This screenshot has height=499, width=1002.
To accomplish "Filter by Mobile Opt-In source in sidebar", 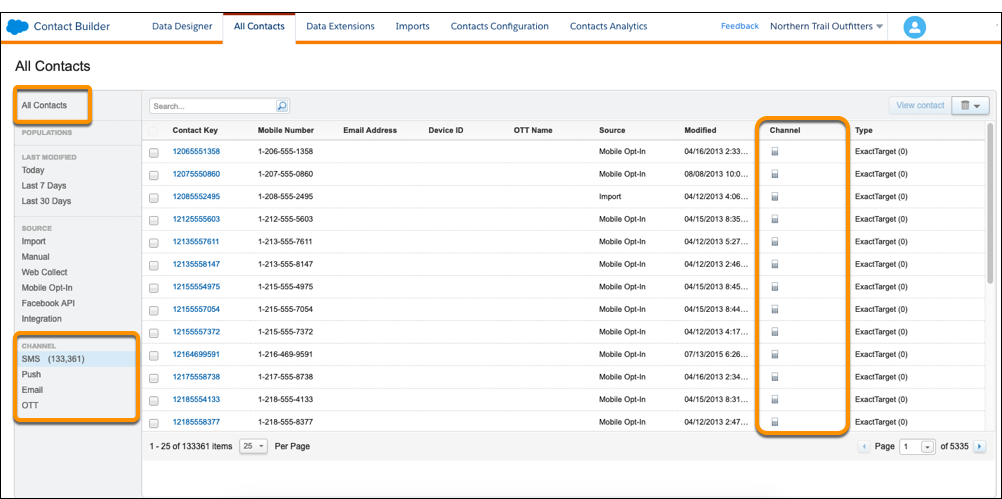I will tap(47, 288).
